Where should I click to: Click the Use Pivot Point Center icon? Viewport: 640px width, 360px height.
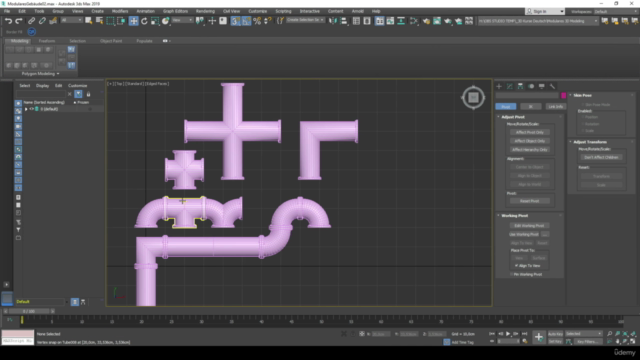(200, 21)
